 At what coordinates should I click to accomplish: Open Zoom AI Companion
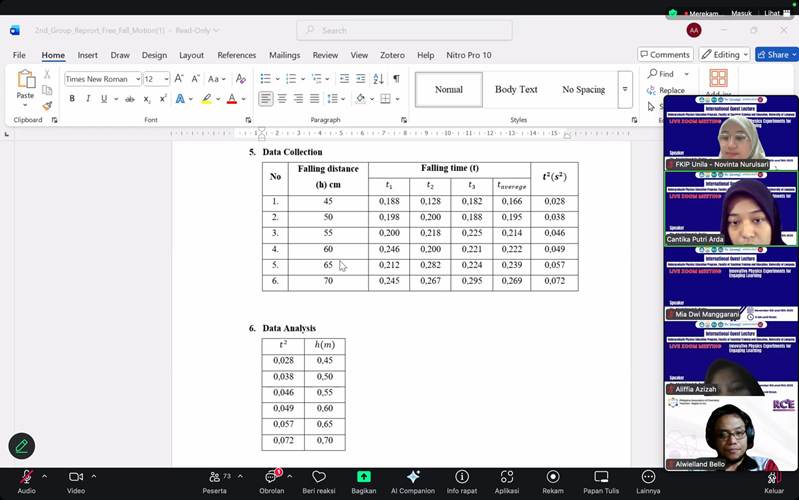(412, 481)
